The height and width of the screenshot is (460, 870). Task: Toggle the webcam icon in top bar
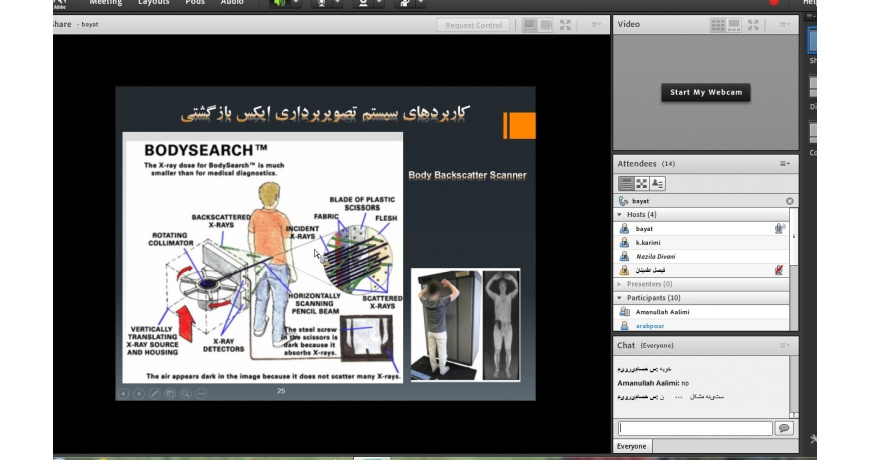(x=363, y=3)
